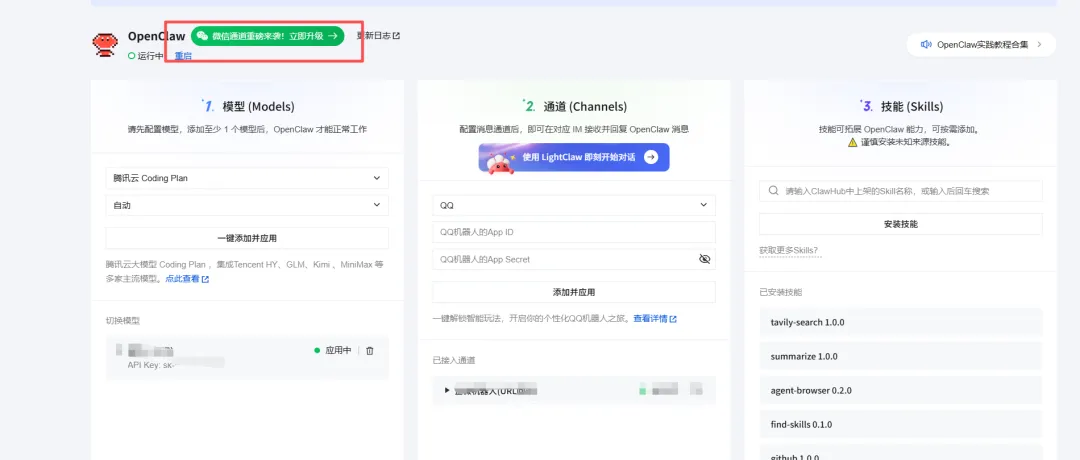Image resolution: width=1080 pixels, height=460 pixels.
Task: Click arrow circle on LightClaw banner
Action: [x=651, y=158]
